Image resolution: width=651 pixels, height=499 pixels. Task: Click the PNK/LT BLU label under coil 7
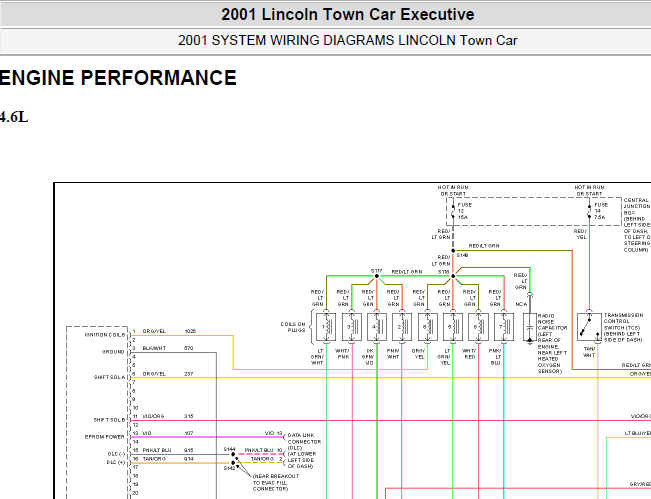pos(495,357)
